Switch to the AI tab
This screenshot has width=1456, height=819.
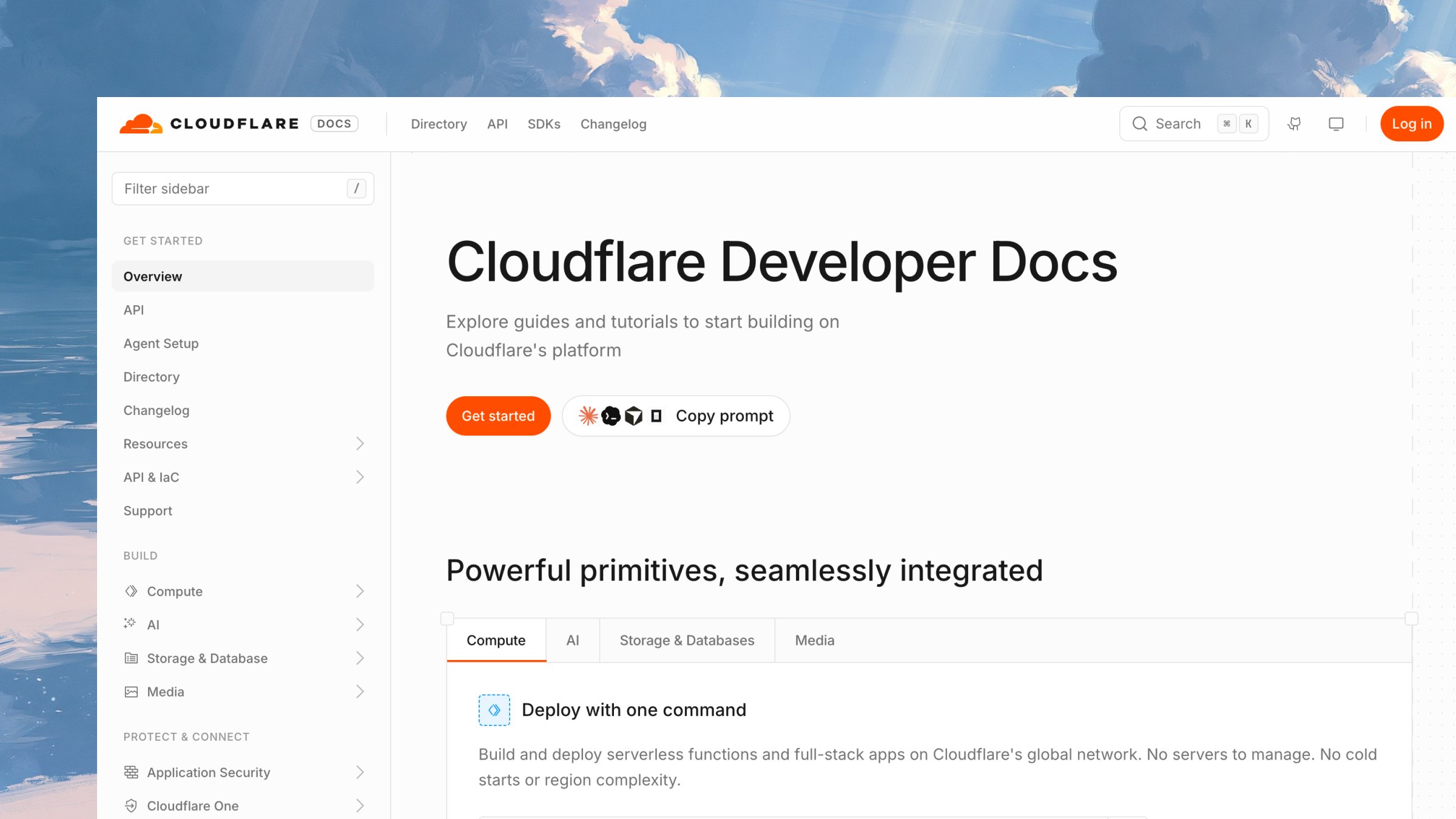tap(573, 640)
